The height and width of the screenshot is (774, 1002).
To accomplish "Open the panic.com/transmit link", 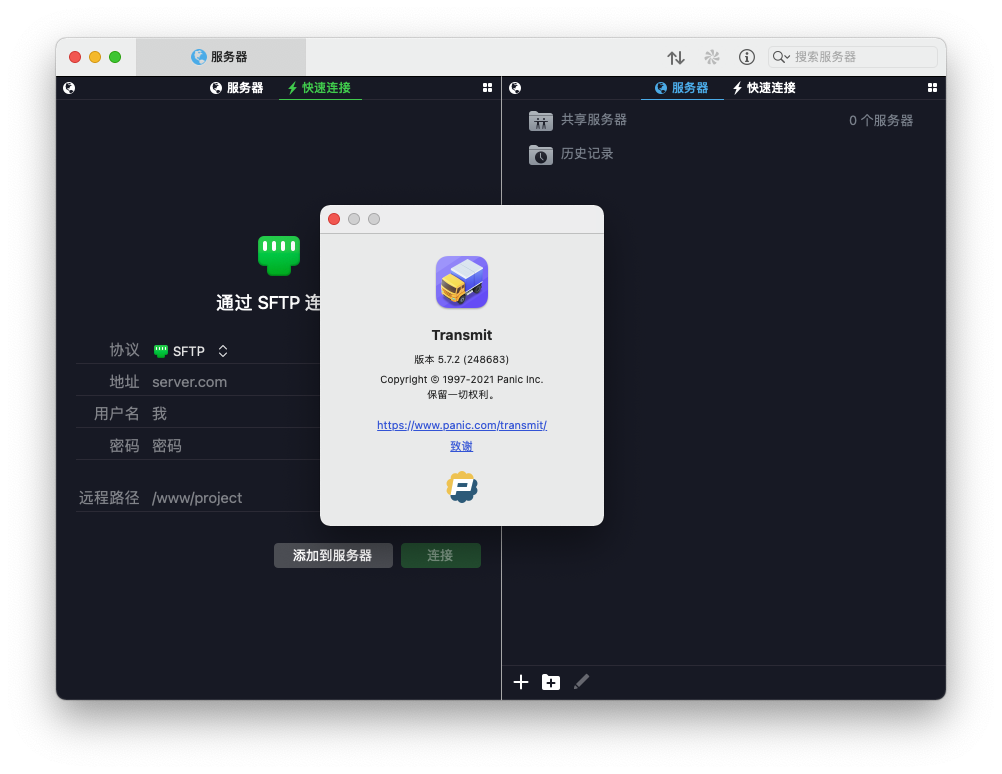I will tap(461, 425).
